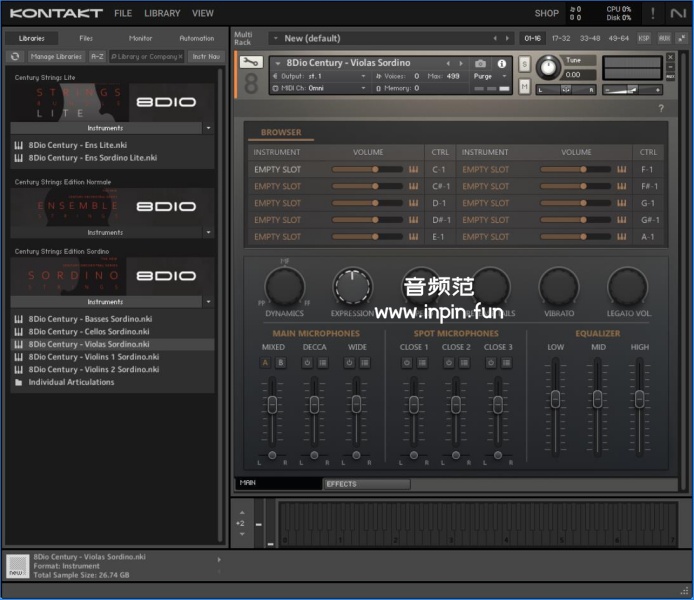Click the Manage Libraries button
This screenshot has height=600, width=694.
[57, 57]
